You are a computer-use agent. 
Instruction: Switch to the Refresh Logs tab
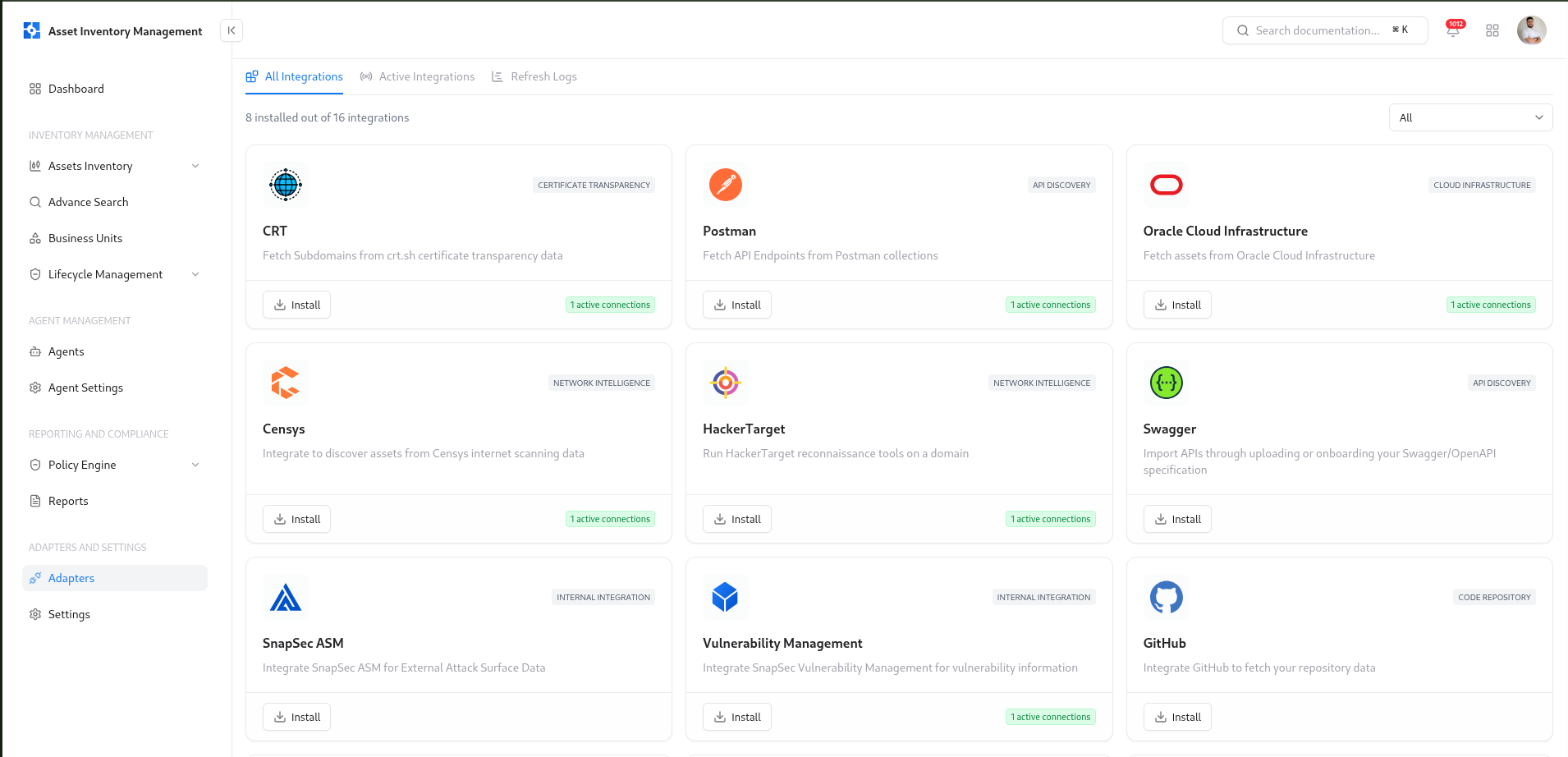pos(534,77)
